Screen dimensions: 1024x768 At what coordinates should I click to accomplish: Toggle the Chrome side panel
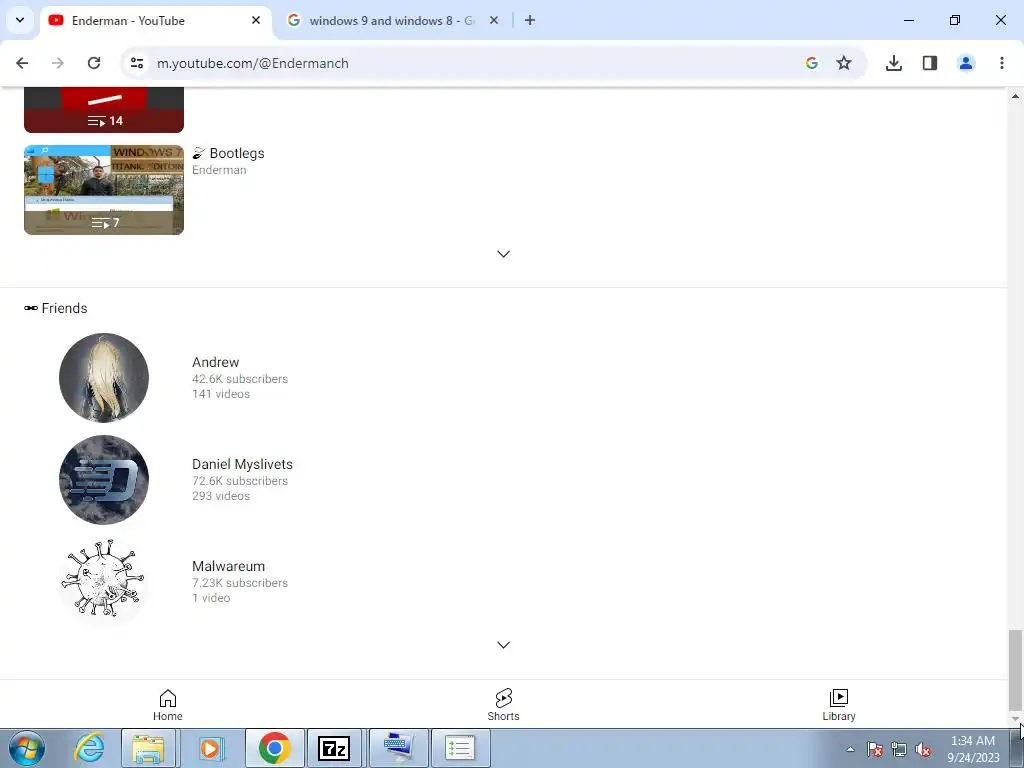click(x=930, y=63)
